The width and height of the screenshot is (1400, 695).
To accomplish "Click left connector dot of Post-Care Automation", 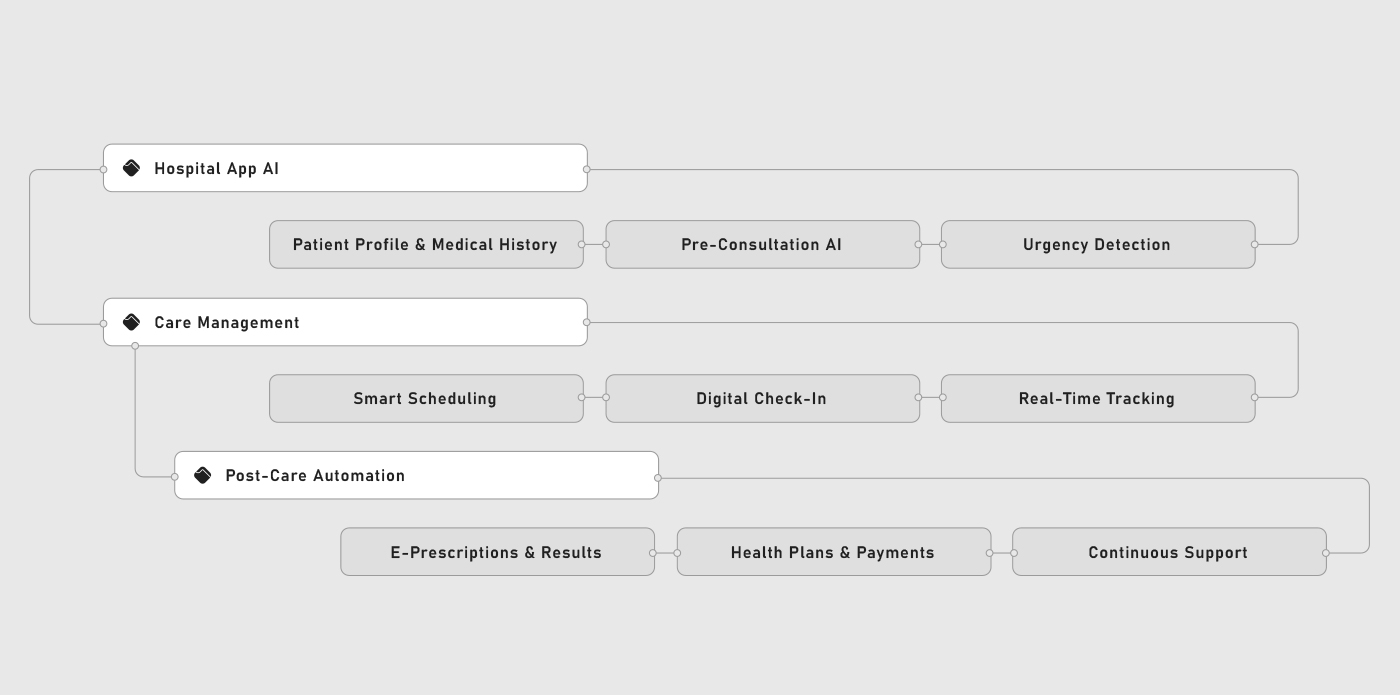I will click(x=175, y=477).
